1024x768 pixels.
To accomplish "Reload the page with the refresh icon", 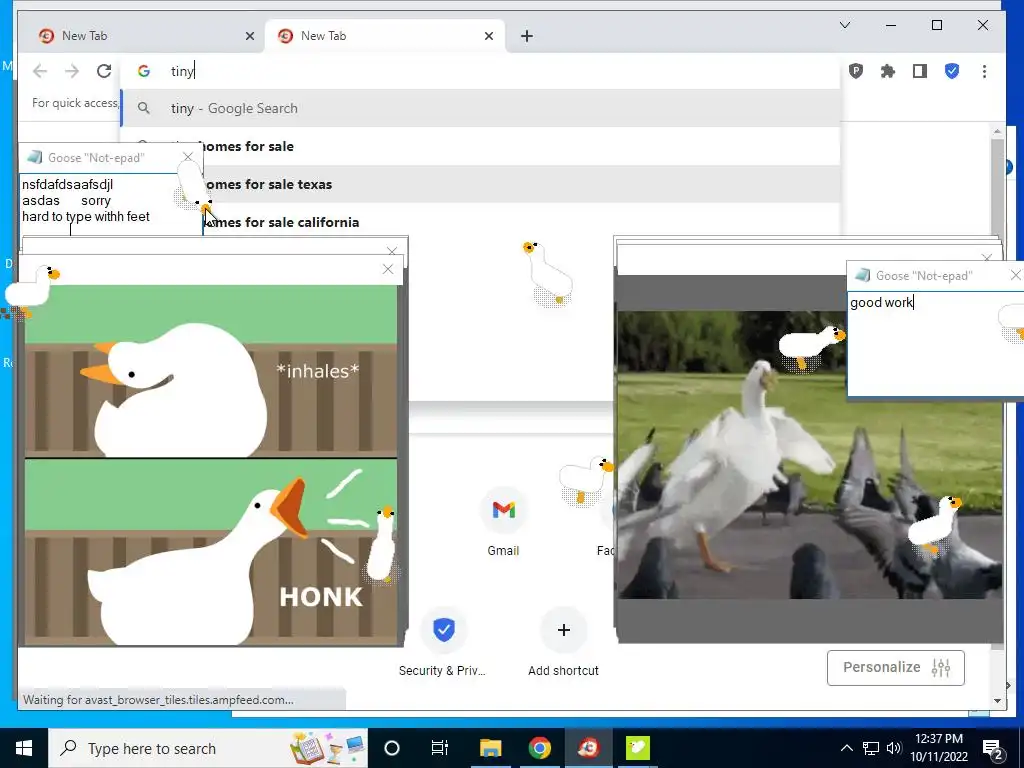I will [104, 71].
